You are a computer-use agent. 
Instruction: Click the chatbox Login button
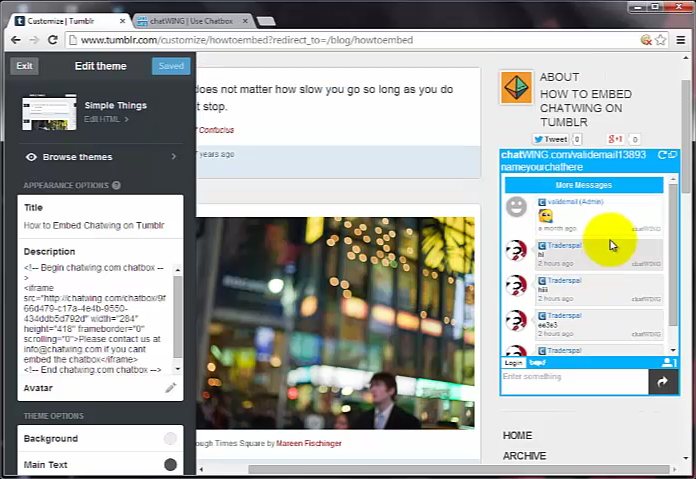(514, 363)
